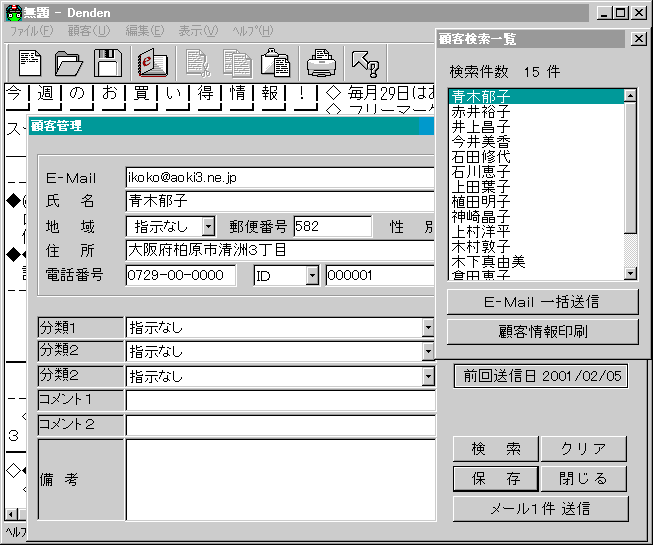Click the Print toolbar icon

click(x=320, y=63)
